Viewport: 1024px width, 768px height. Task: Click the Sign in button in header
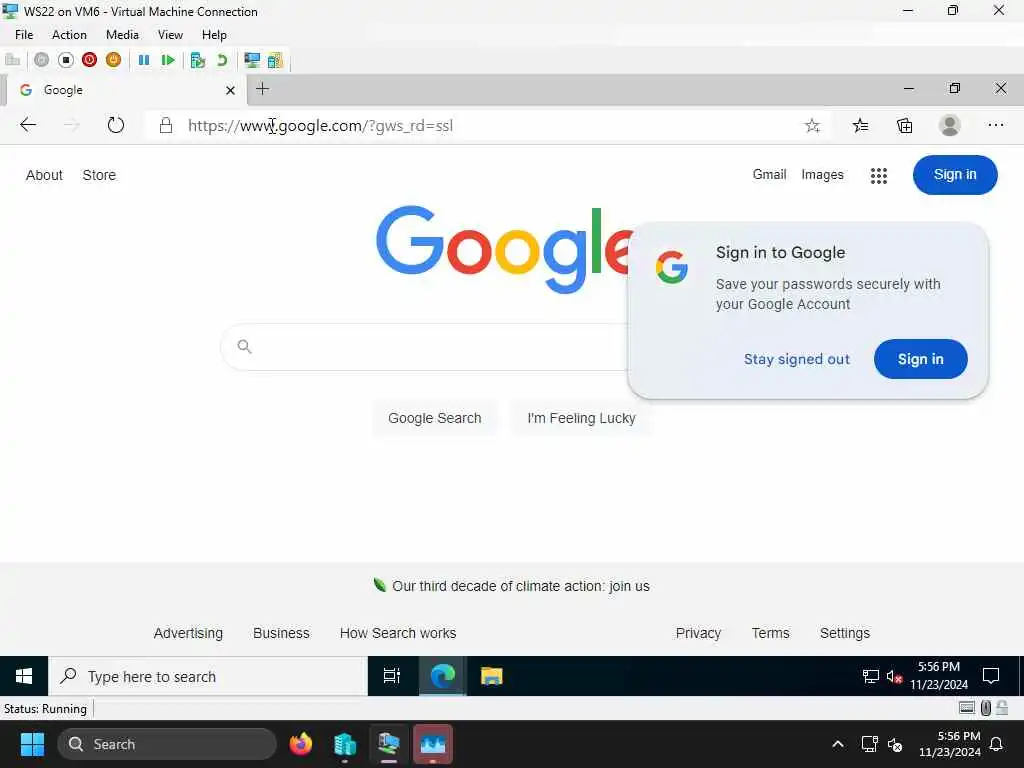pyautogui.click(x=955, y=174)
